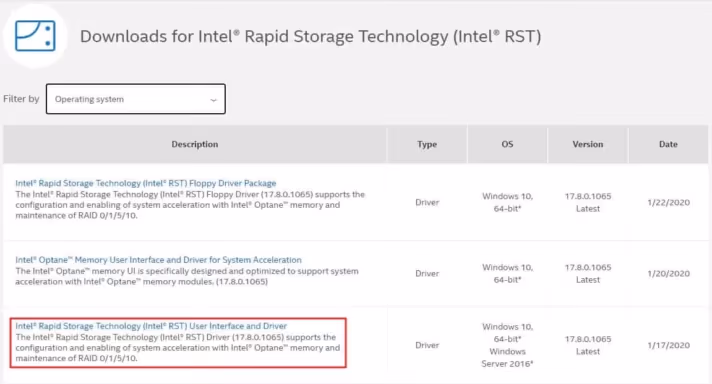Click the Intel RST storage drive icon
This screenshot has height=384, width=712.
pyautogui.click(x=35, y=36)
